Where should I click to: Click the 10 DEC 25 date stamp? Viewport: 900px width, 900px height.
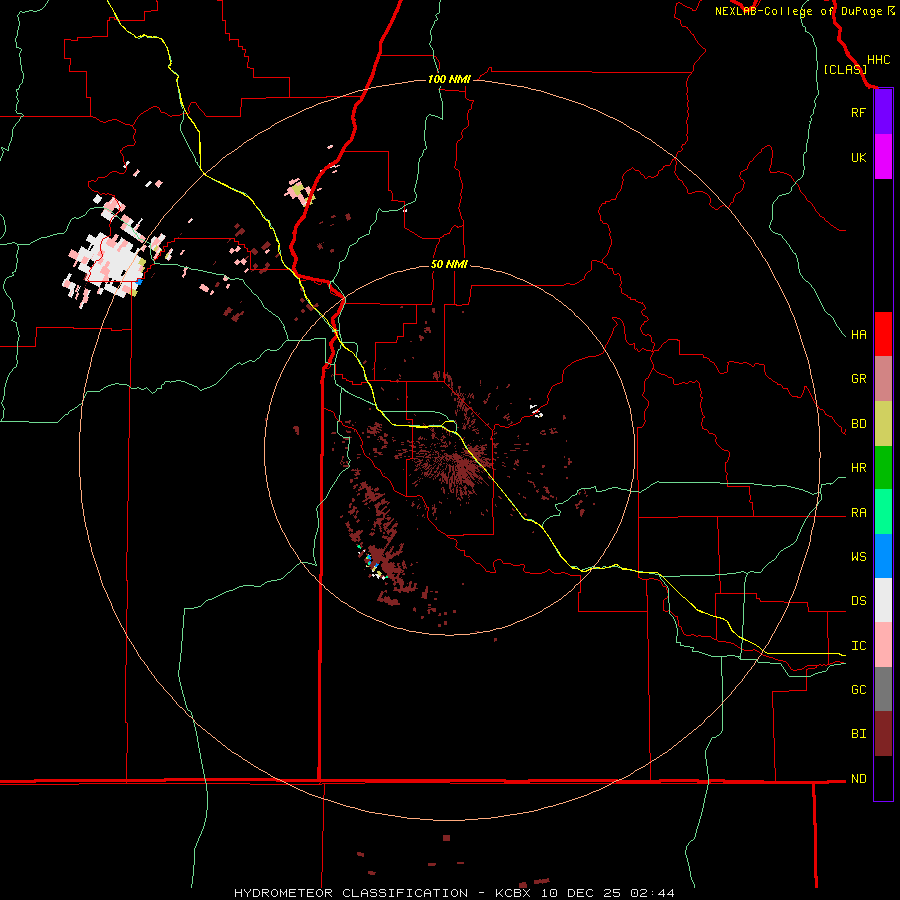click(582, 893)
